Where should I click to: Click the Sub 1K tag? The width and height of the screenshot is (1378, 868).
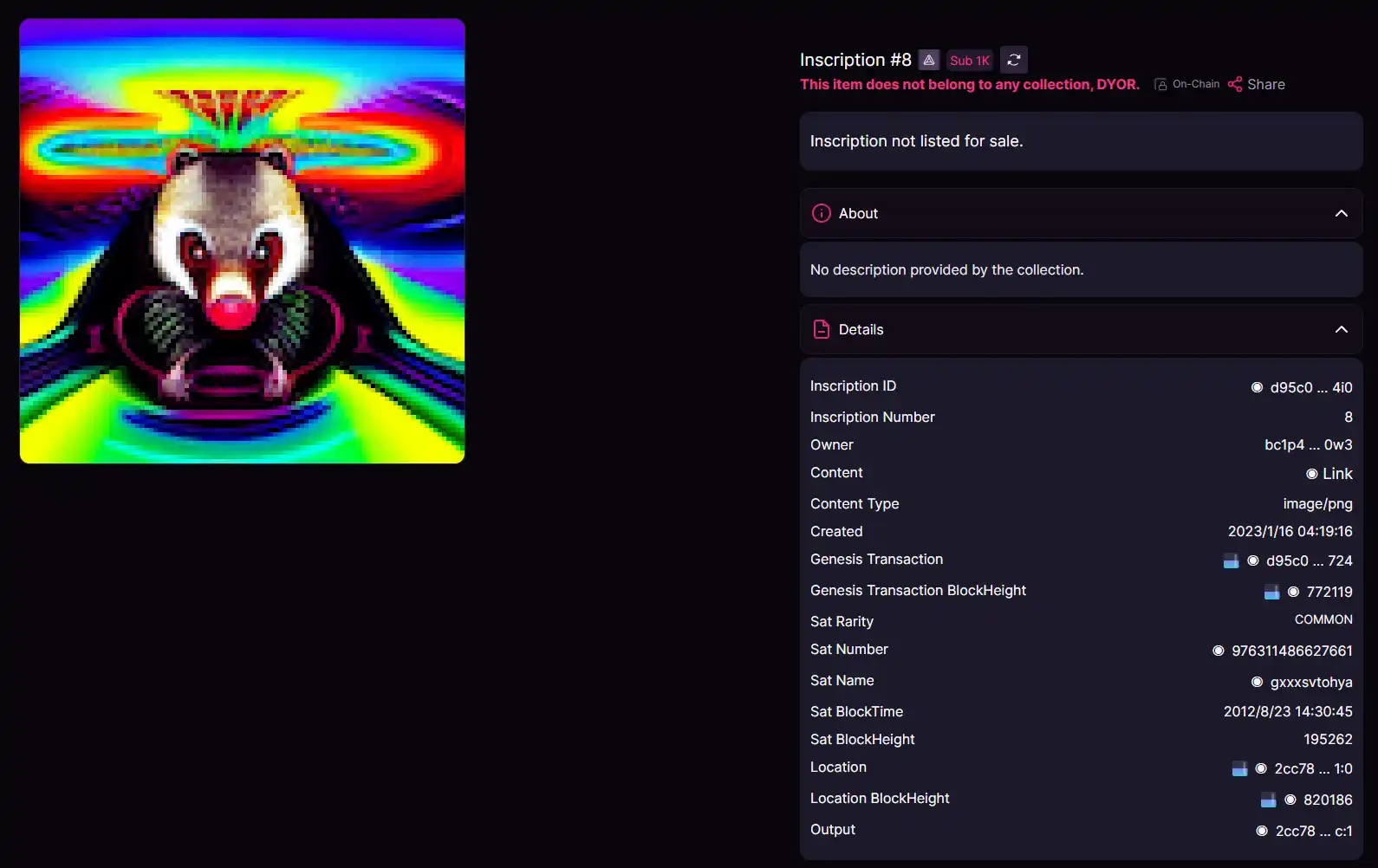click(x=969, y=61)
